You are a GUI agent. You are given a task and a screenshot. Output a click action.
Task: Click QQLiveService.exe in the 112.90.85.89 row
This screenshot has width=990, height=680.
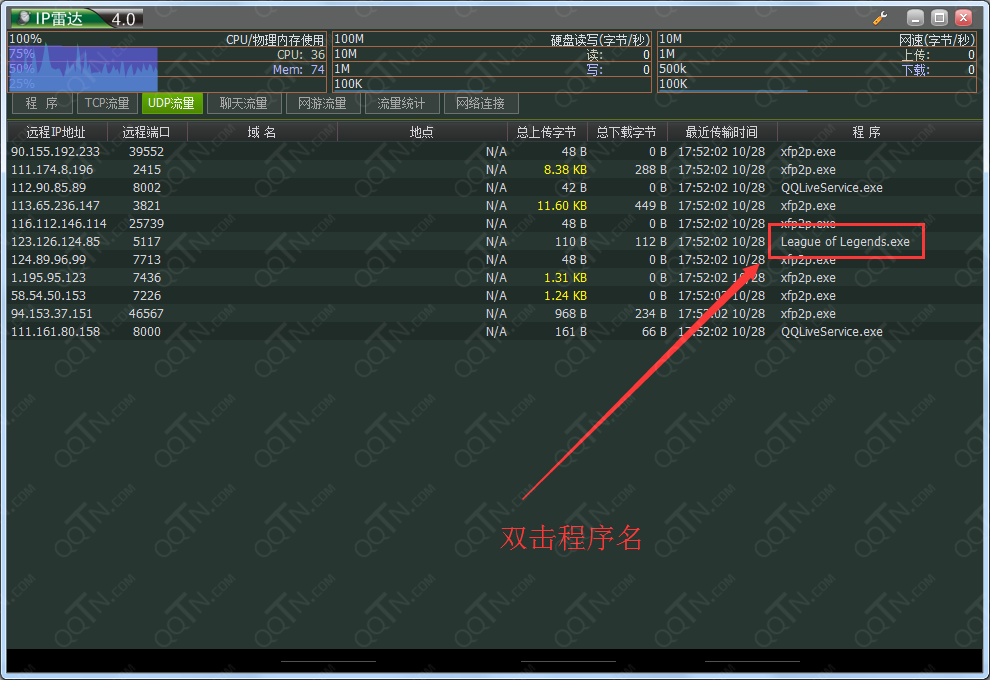(x=832, y=188)
